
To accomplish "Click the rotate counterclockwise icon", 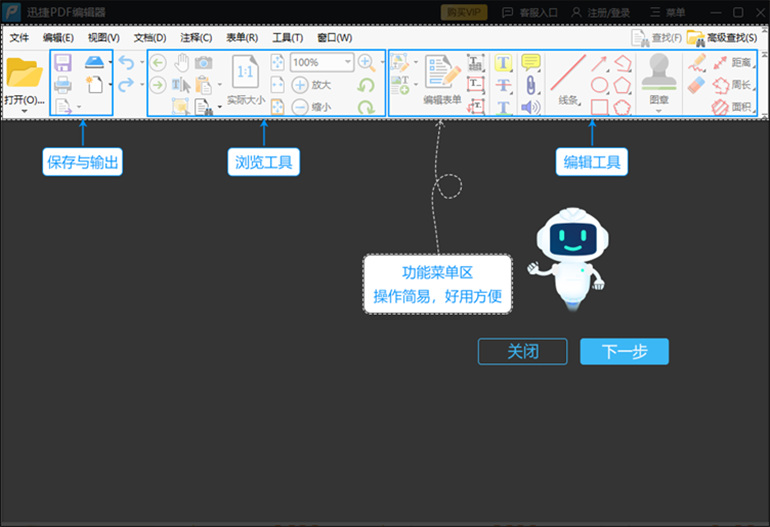I will 366,85.
